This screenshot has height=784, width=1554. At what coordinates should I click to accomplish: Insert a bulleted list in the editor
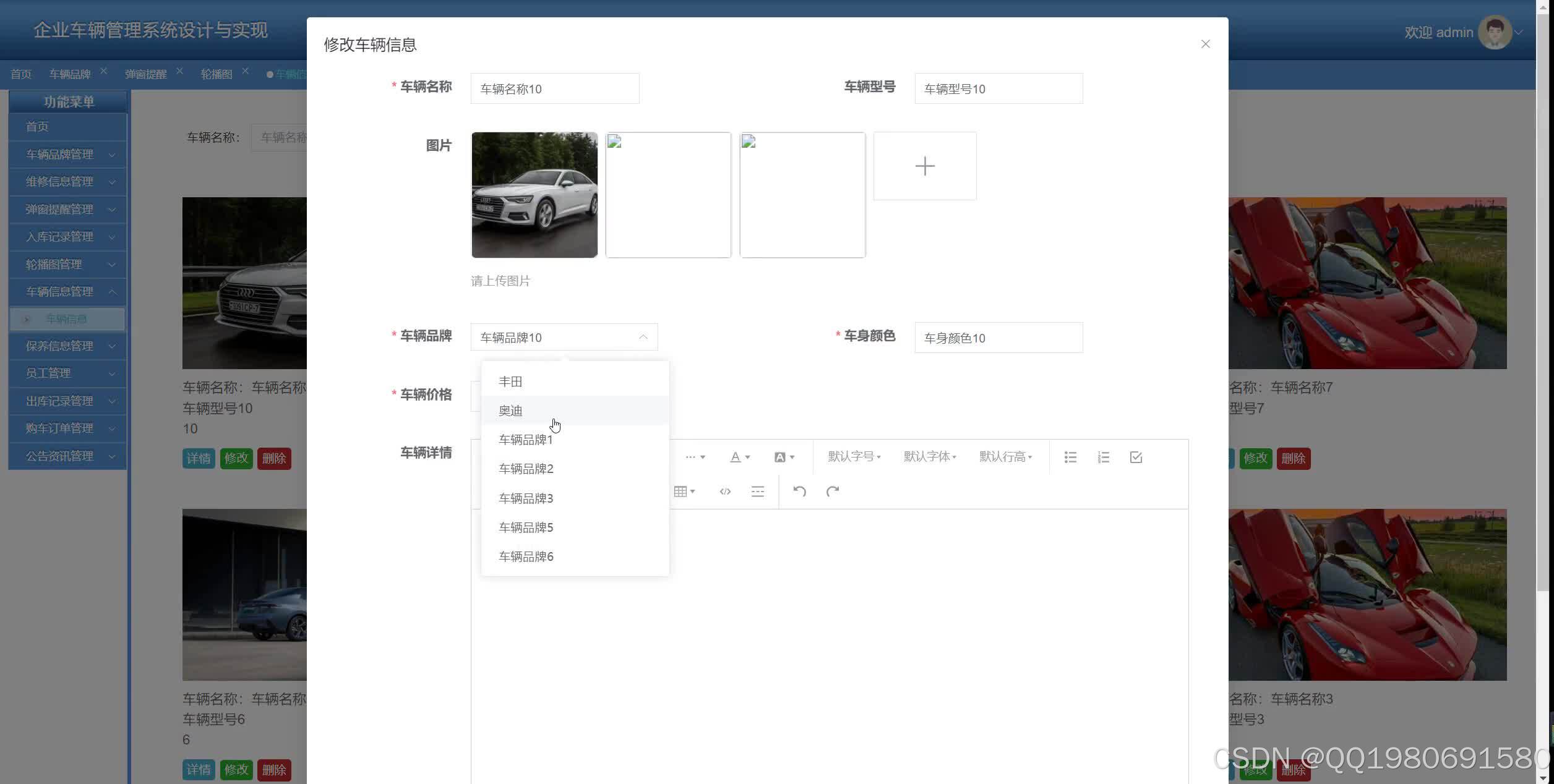point(1070,457)
